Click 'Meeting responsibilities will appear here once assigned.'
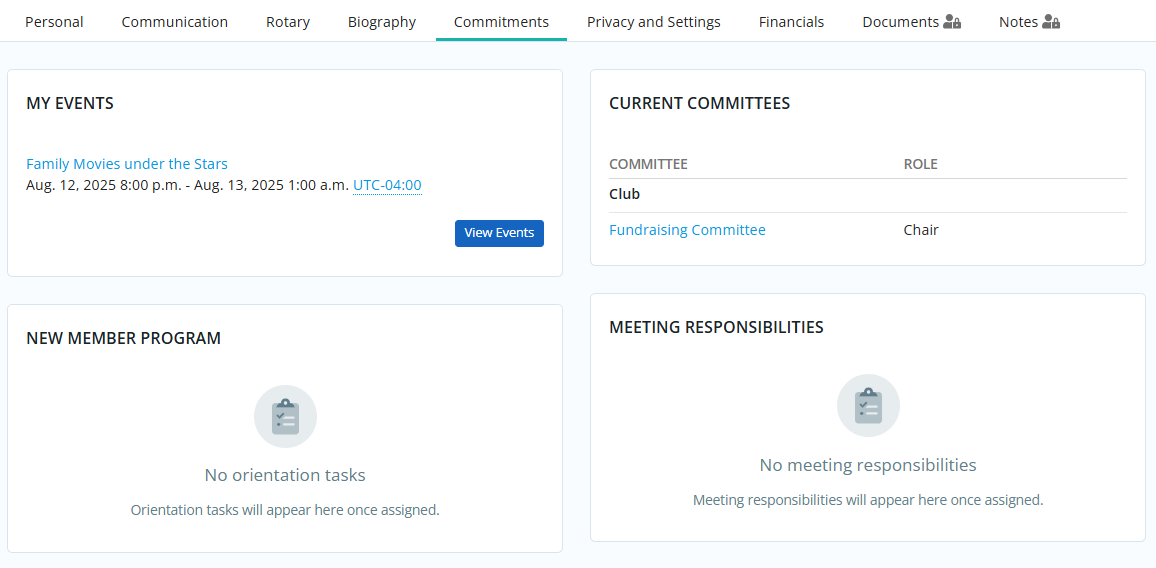 868,499
